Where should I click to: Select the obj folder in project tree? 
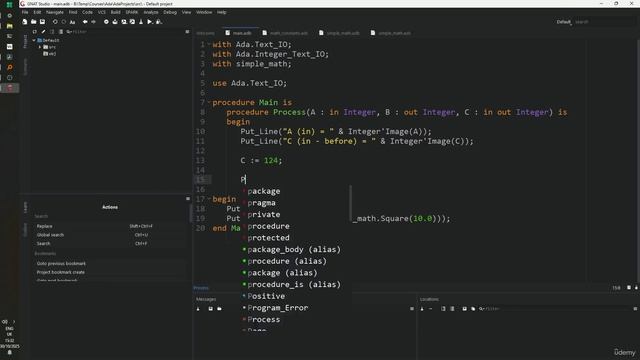coord(50,53)
